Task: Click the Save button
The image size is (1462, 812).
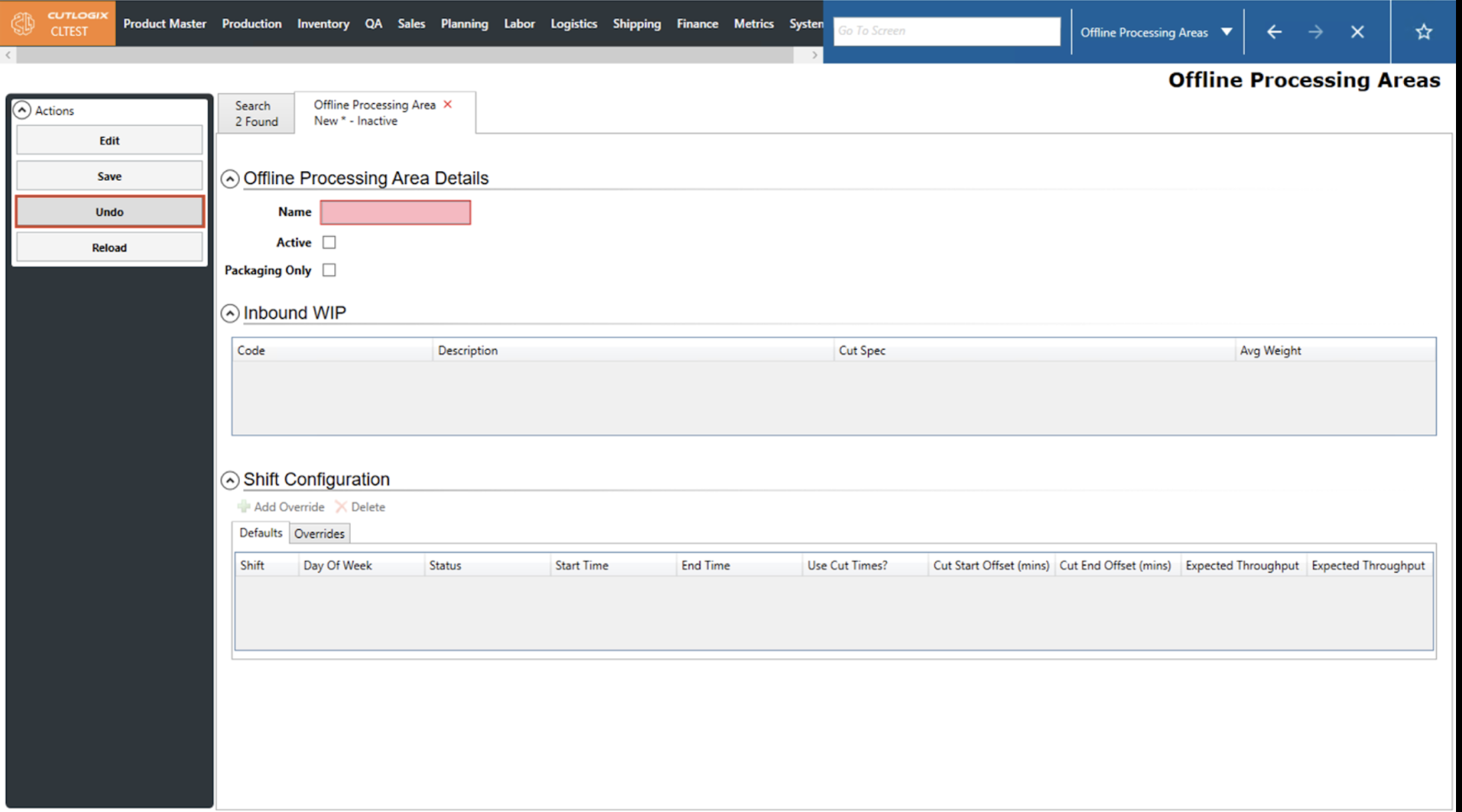Action: [x=109, y=176]
